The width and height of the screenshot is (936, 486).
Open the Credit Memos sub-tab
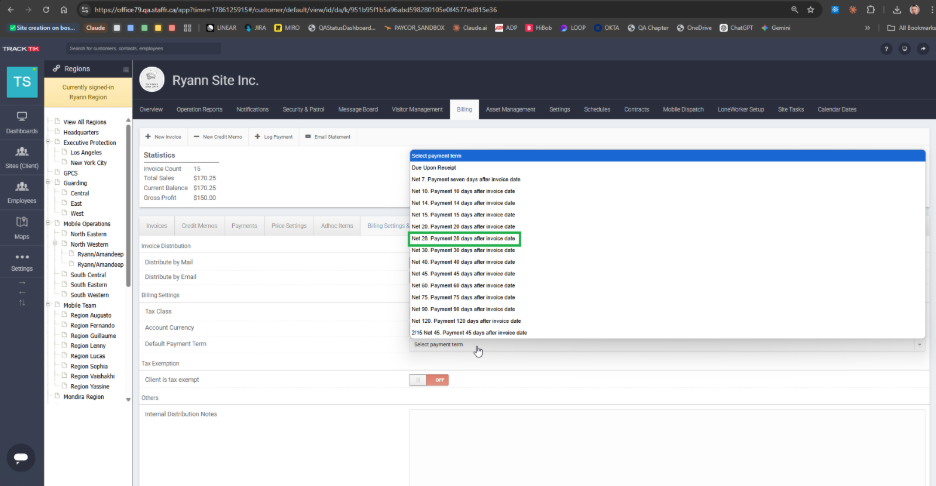click(199, 226)
